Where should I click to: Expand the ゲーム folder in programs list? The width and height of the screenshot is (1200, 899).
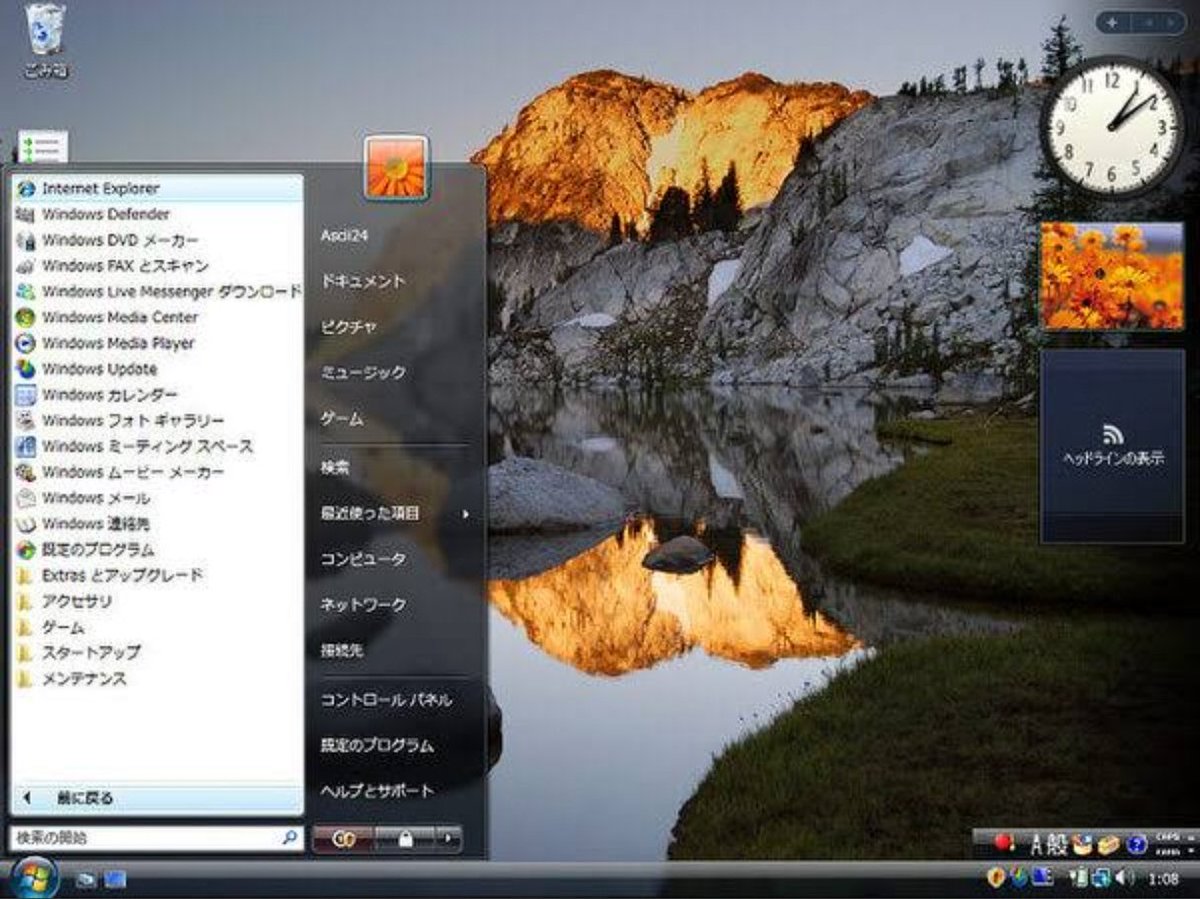[x=157, y=627]
